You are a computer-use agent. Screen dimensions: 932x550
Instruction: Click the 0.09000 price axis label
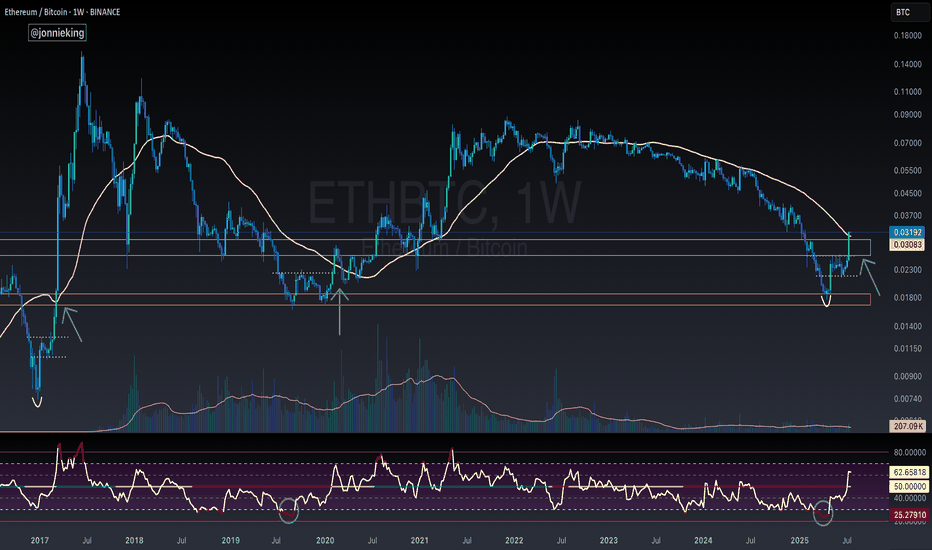click(908, 115)
